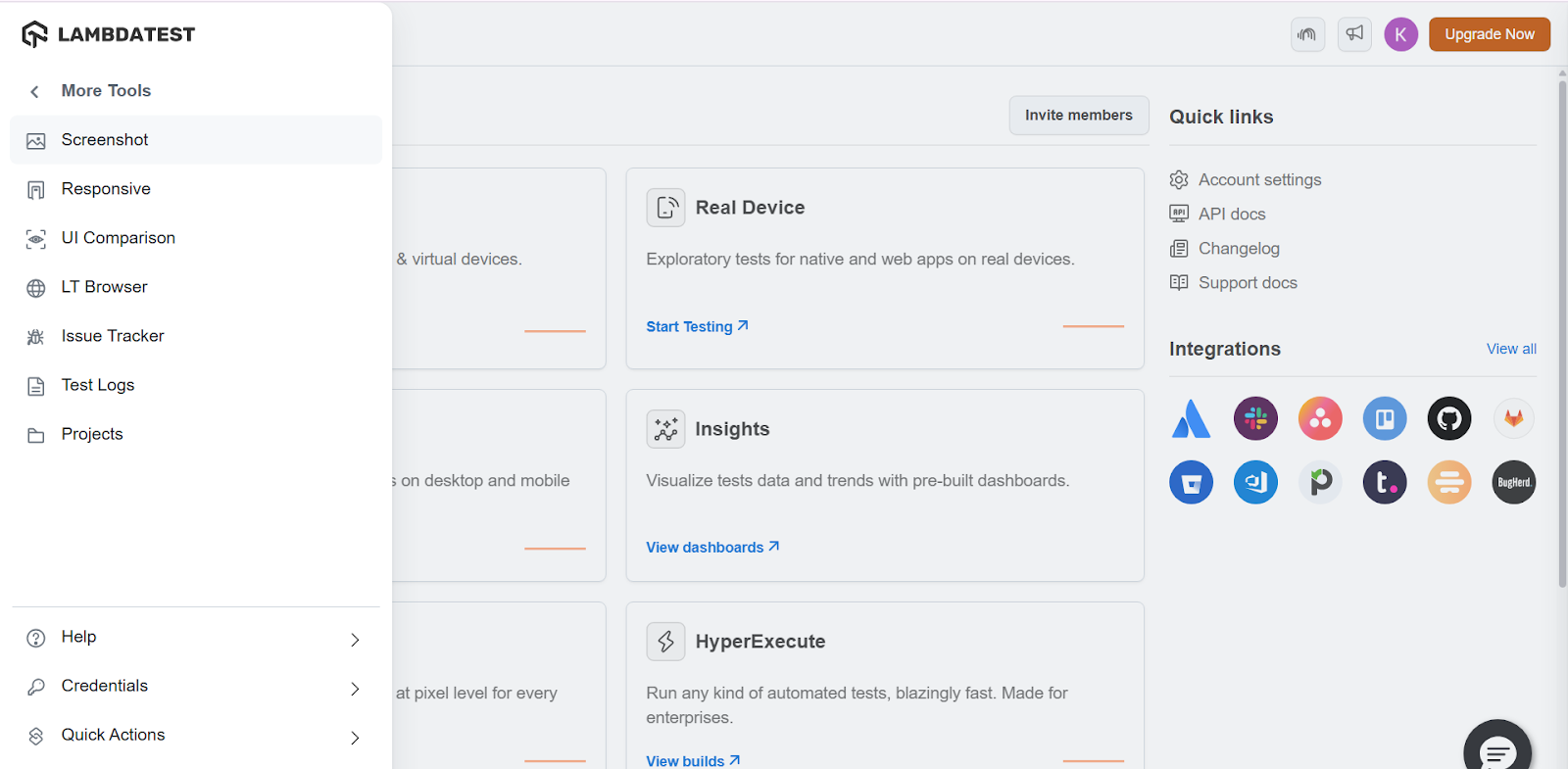Go back from More Tools menu
The width and height of the screenshot is (1568, 769).
(x=35, y=91)
